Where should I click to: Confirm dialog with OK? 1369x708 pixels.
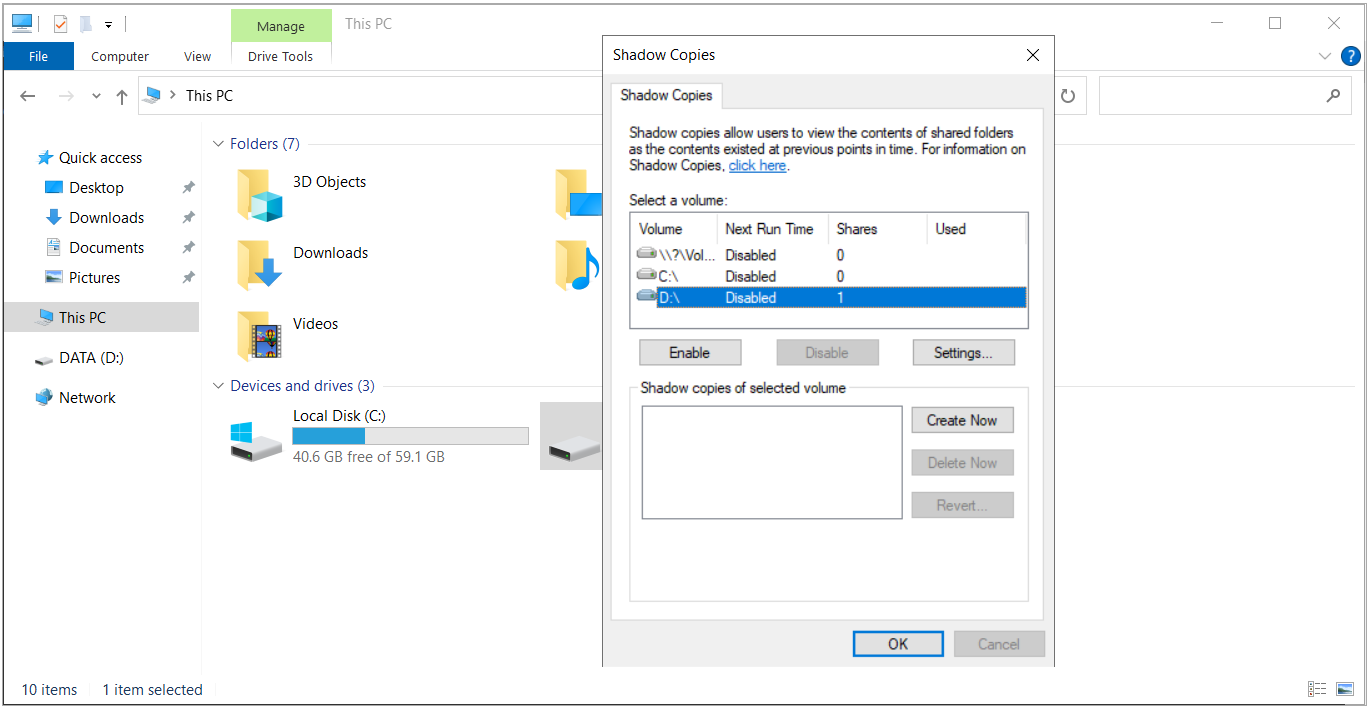[898, 644]
